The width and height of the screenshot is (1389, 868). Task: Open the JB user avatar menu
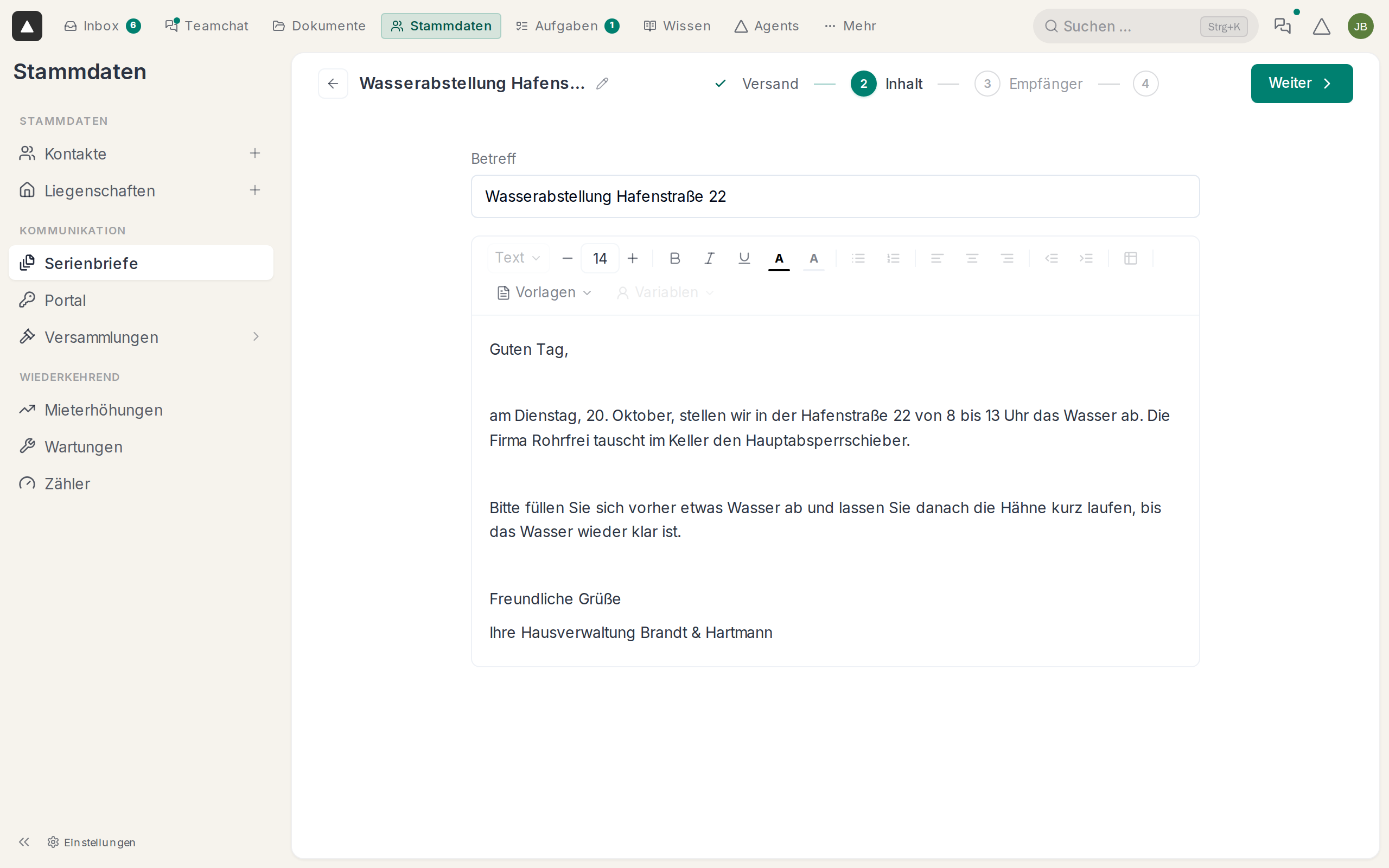[x=1360, y=27]
